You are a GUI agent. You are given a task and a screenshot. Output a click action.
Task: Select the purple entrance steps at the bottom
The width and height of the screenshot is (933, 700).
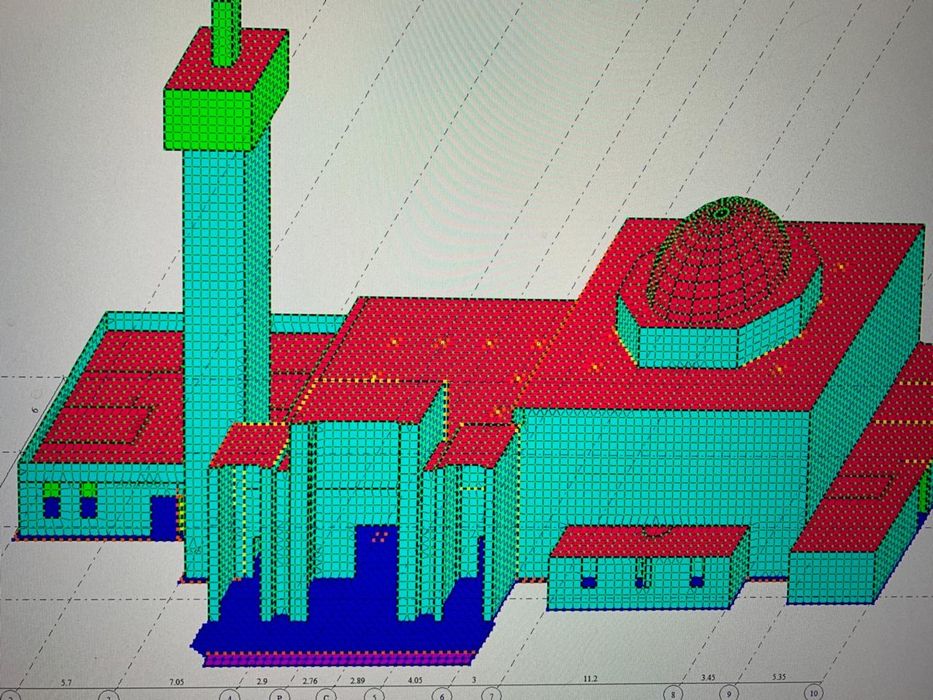(339, 658)
